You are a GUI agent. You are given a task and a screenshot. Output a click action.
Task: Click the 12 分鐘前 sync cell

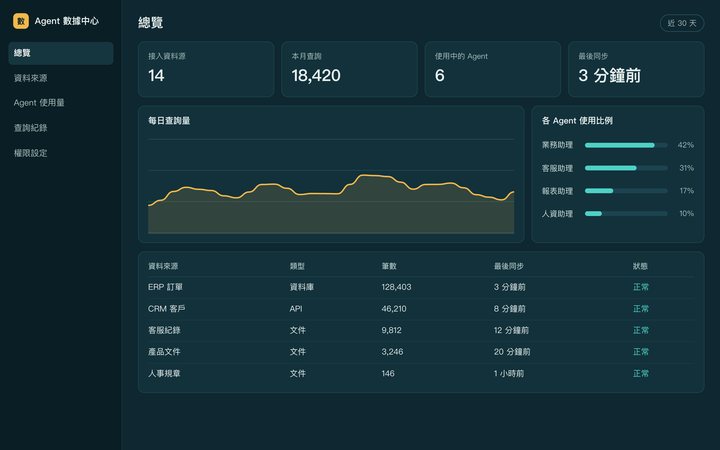[x=512, y=330]
